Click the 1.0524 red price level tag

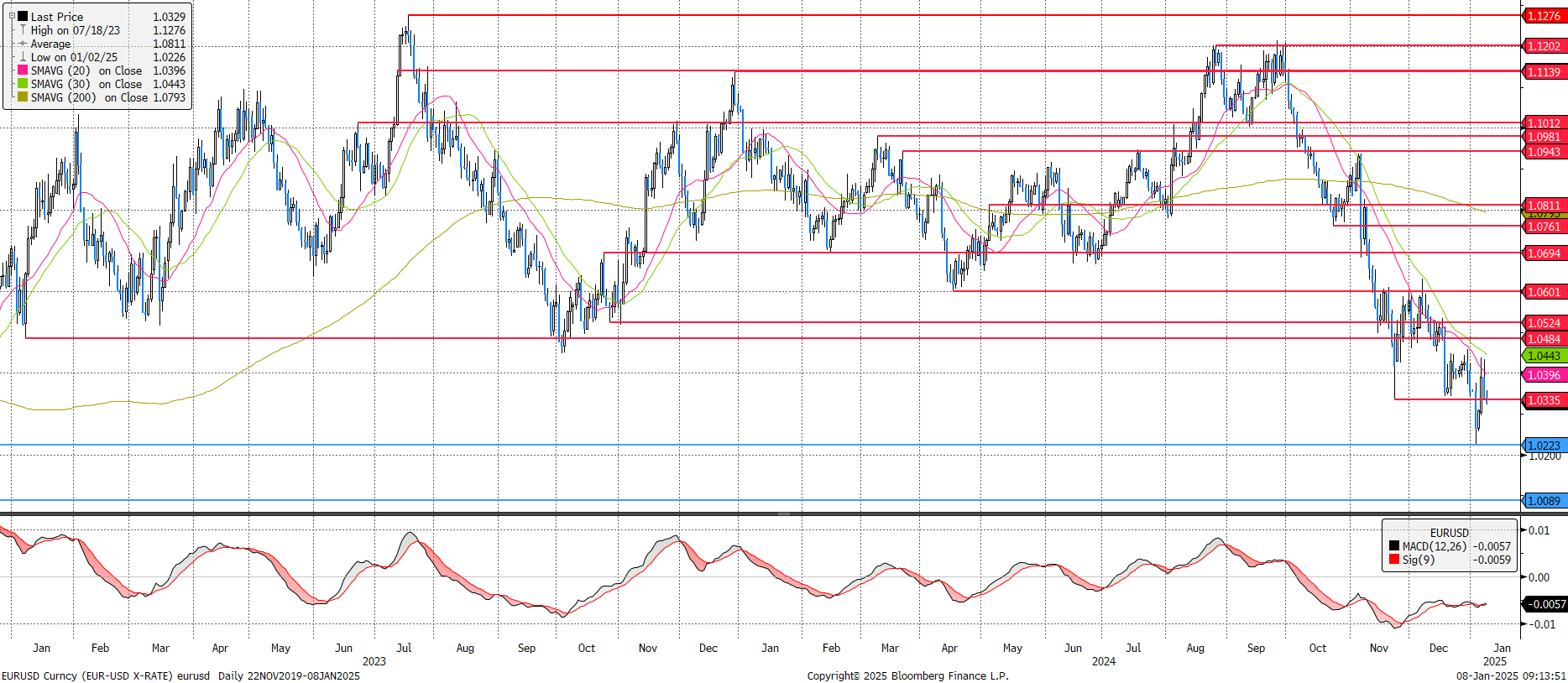[x=1544, y=323]
